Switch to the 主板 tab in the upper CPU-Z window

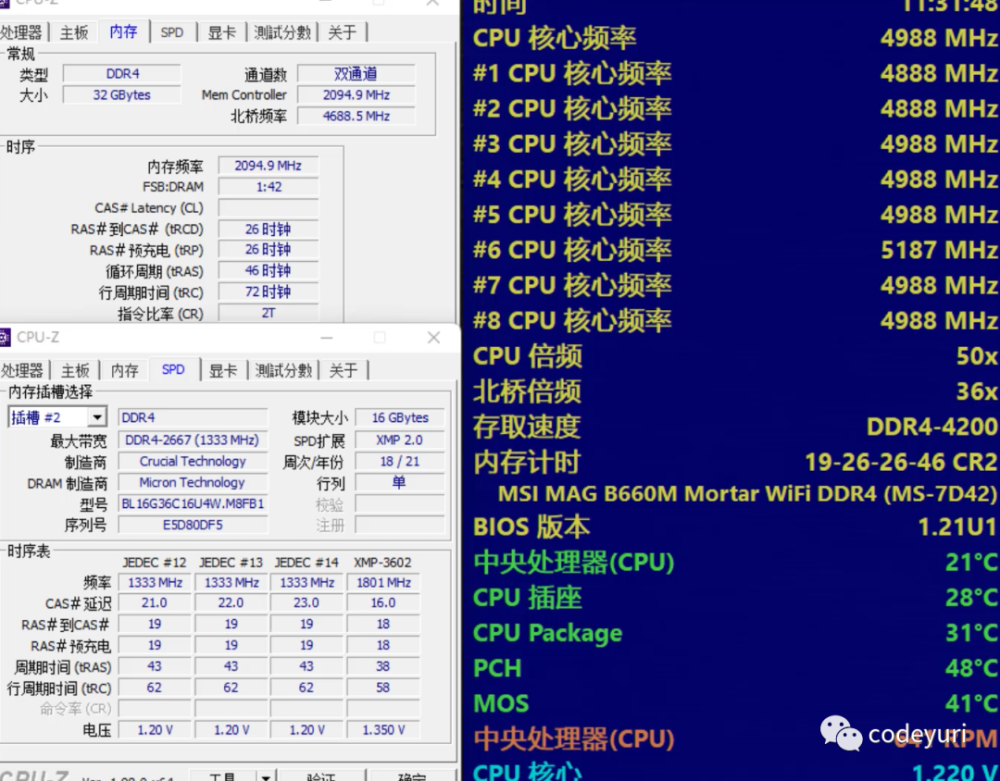click(x=74, y=33)
